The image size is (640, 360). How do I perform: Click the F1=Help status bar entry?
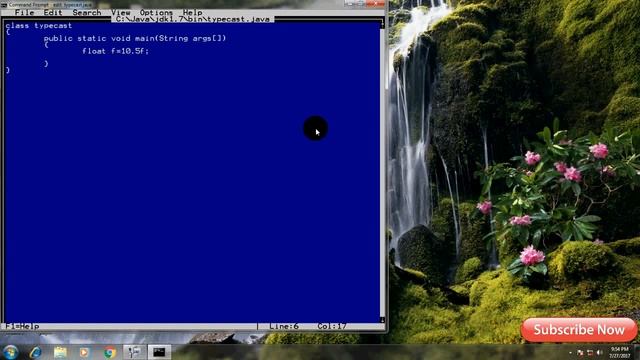[x=22, y=326]
